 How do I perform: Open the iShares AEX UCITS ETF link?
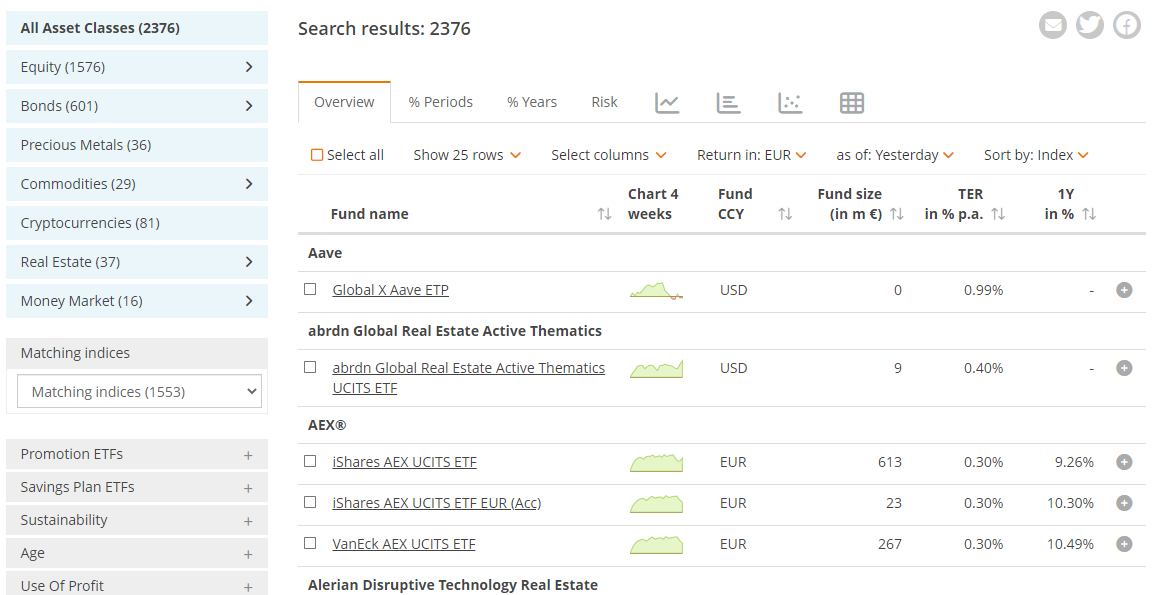(x=405, y=462)
